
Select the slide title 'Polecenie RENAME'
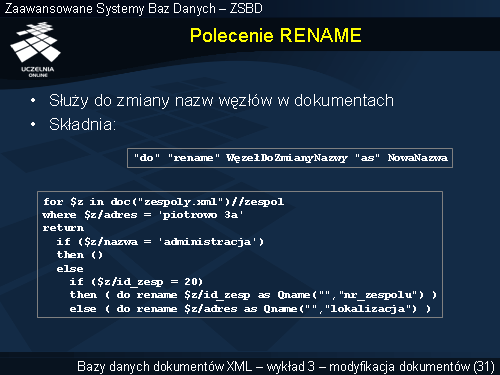(x=276, y=35)
